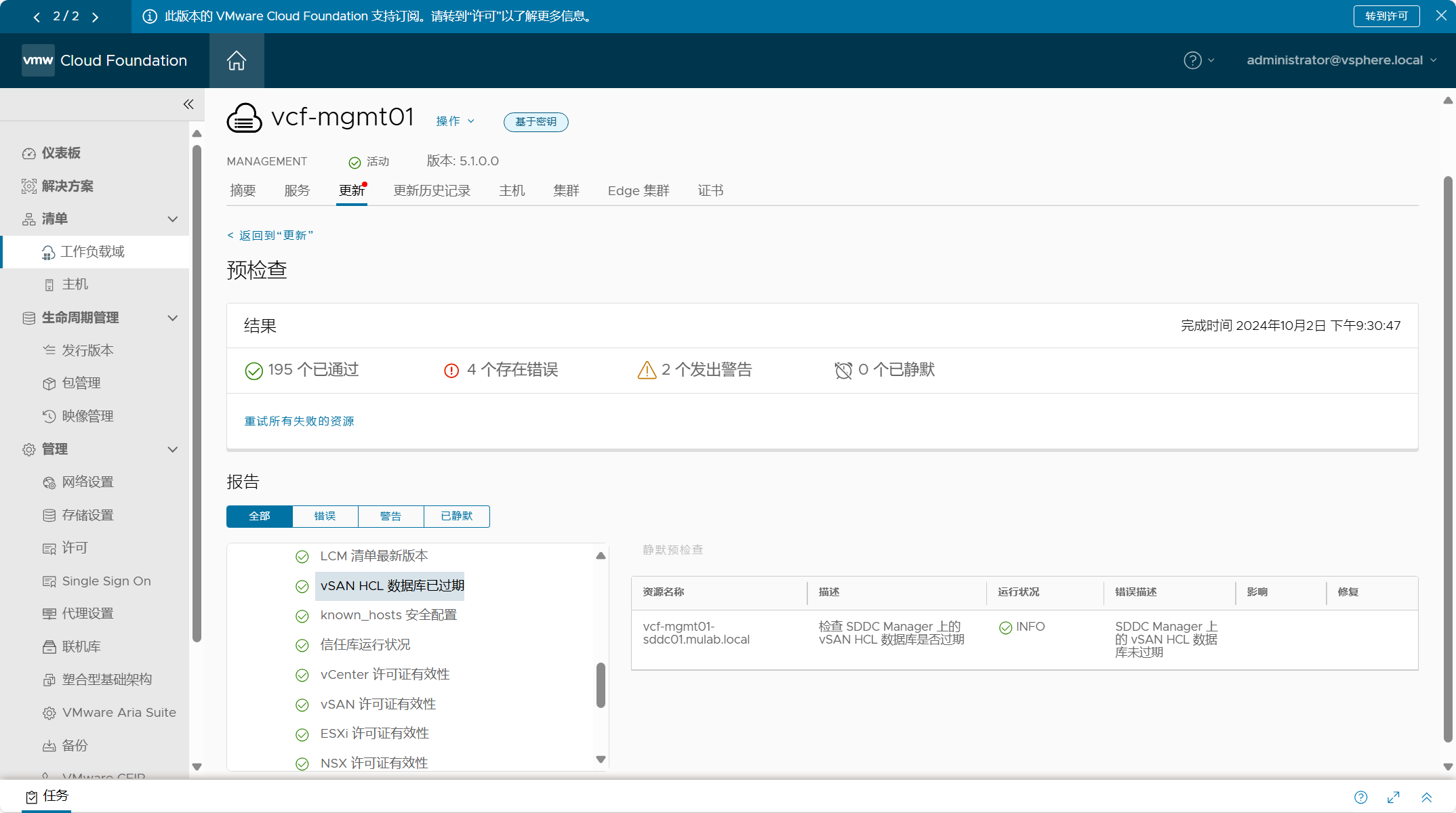Screen dimensions: 1456x813
Task: Open the home icon in header
Action: (236, 60)
